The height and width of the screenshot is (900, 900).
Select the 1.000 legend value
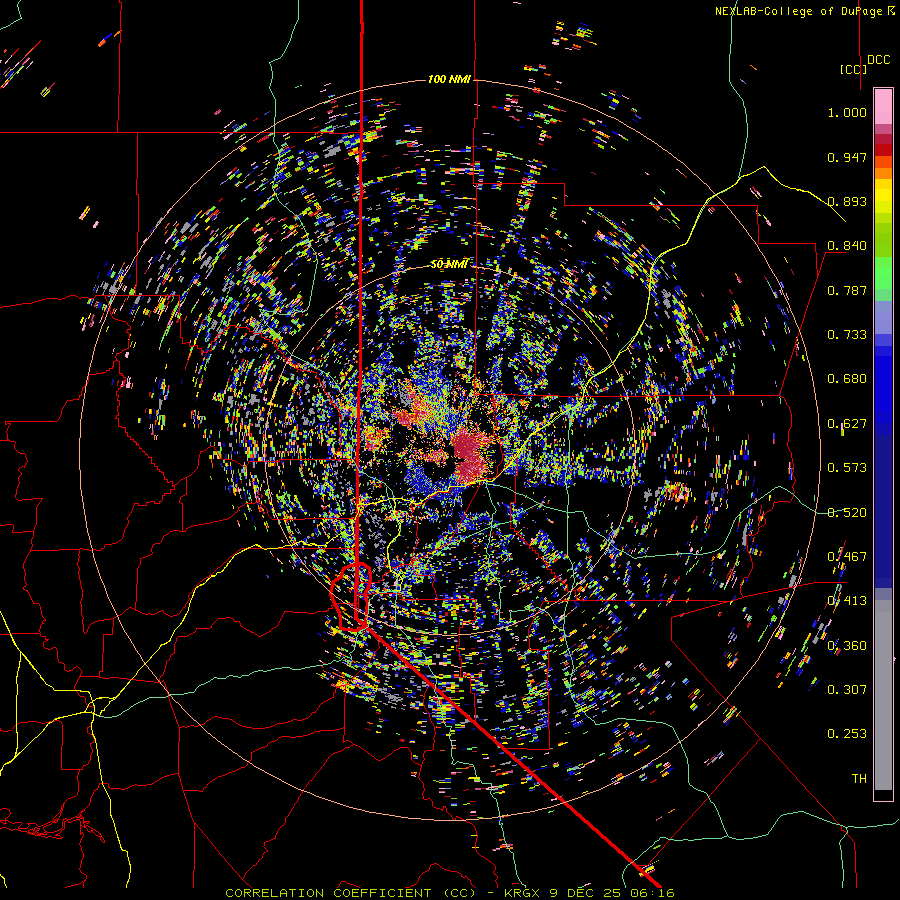click(847, 112)
